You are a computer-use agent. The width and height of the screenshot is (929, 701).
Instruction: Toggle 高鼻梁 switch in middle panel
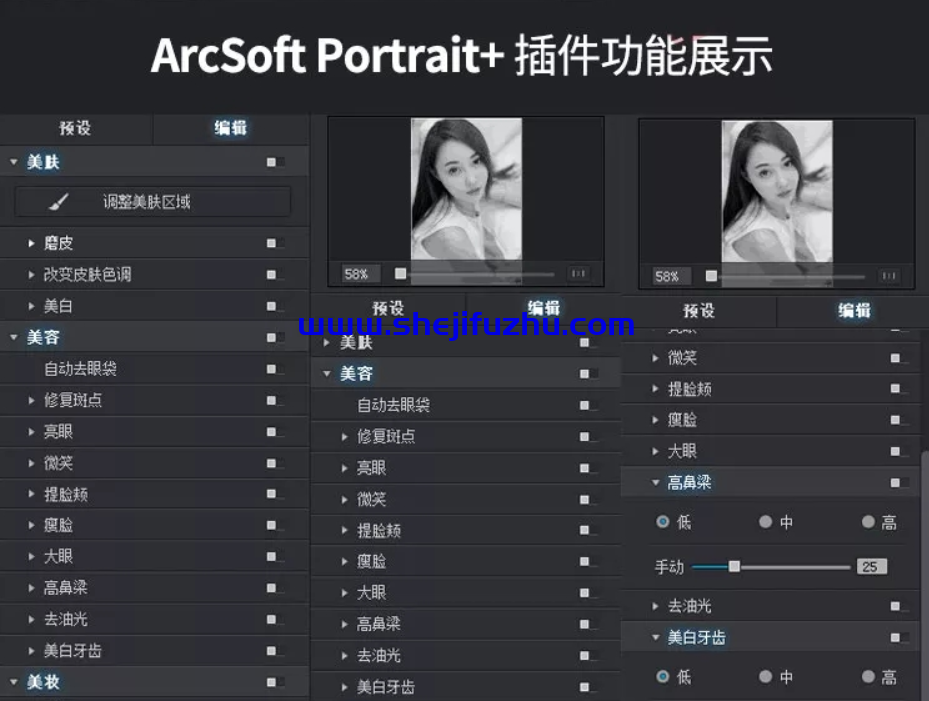[x=588, y=624]
